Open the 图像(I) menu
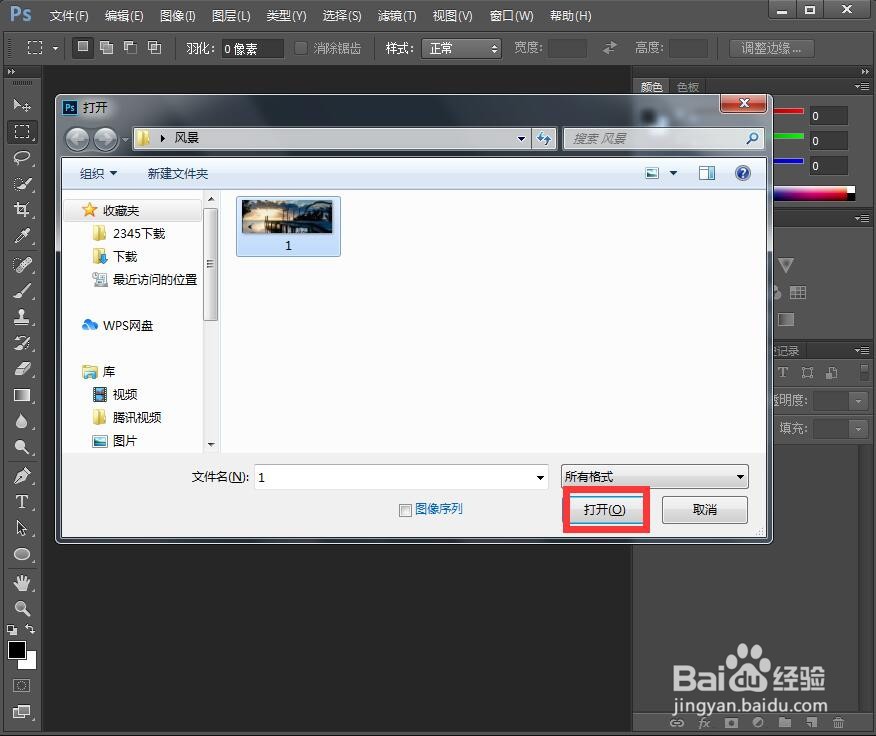876x736 pixels. [x=178, y=16]
